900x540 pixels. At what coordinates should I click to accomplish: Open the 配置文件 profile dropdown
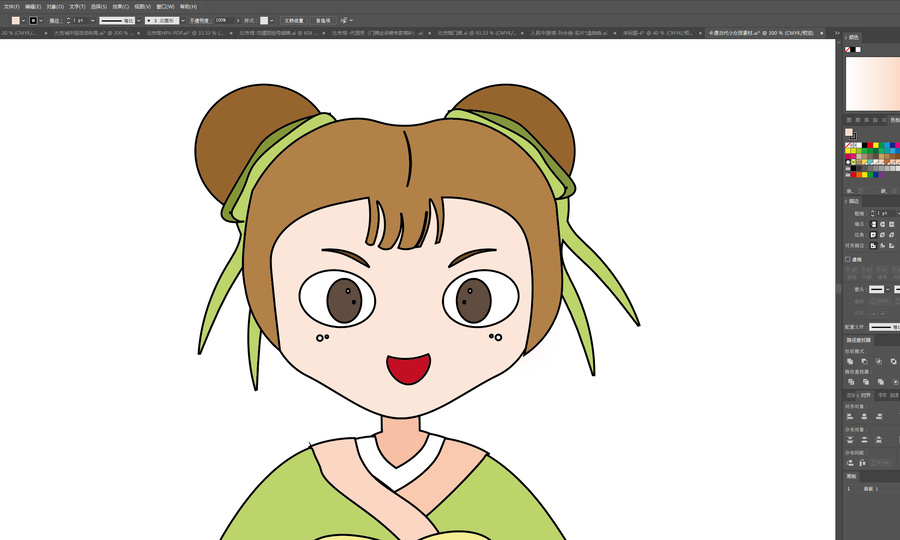pyautogui.click(x=885, y=327)
